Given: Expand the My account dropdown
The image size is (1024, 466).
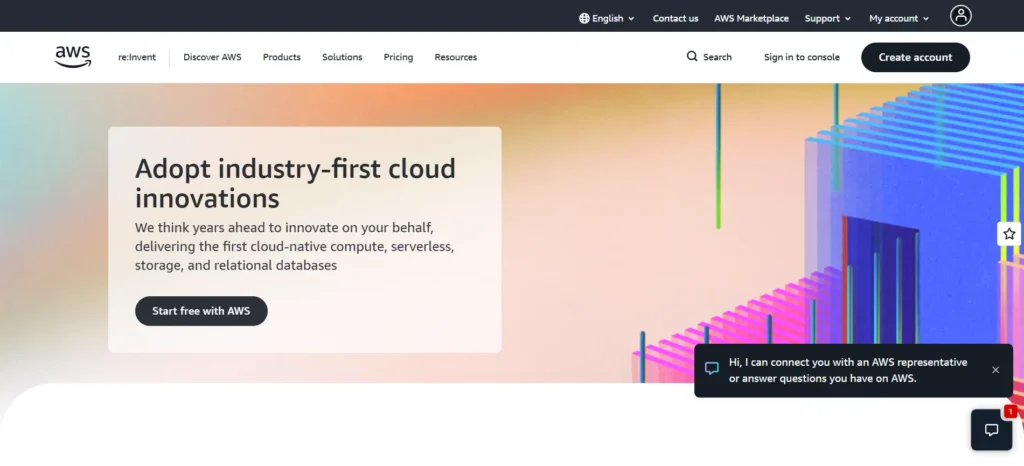Looking at the screenshot, I should pyautogui.click(x=899, y=18).
